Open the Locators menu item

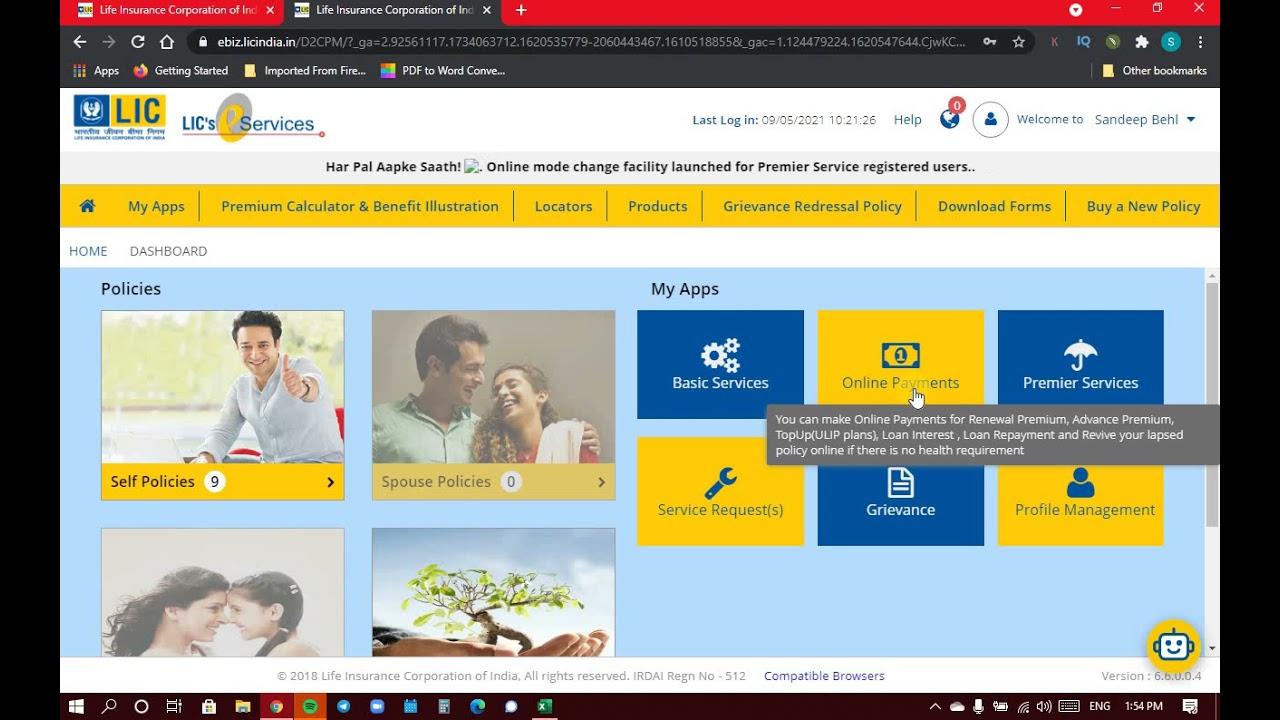click(x=563, y=206)
